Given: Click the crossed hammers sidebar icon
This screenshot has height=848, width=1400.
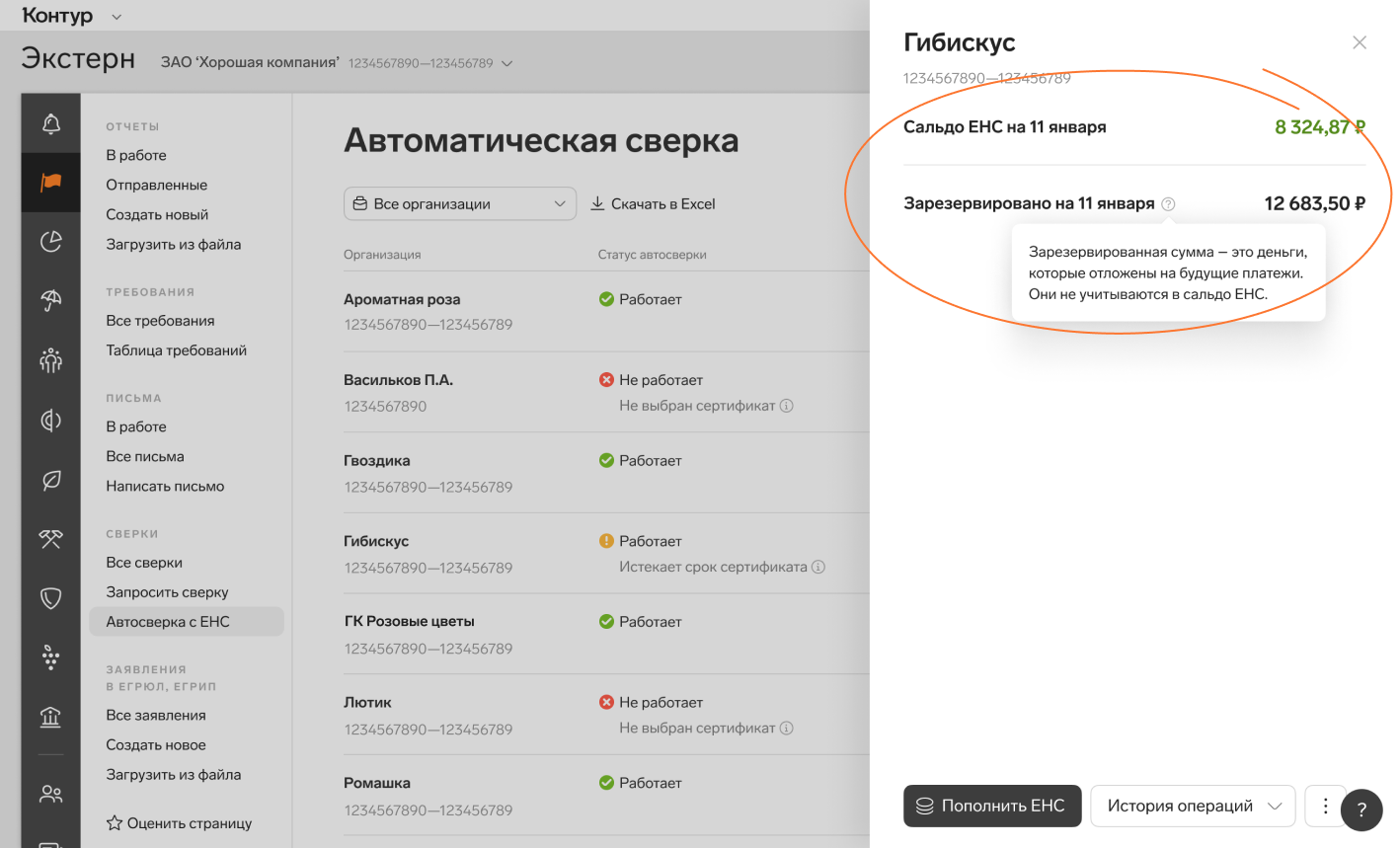Looking at the screenshot, I should [50, 538].
